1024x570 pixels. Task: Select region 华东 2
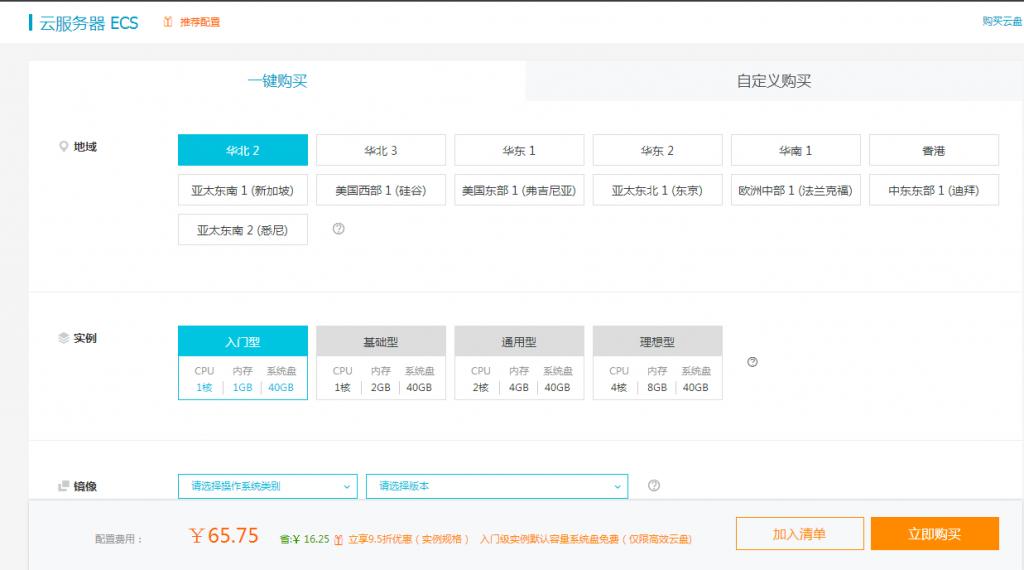(658, 150)
